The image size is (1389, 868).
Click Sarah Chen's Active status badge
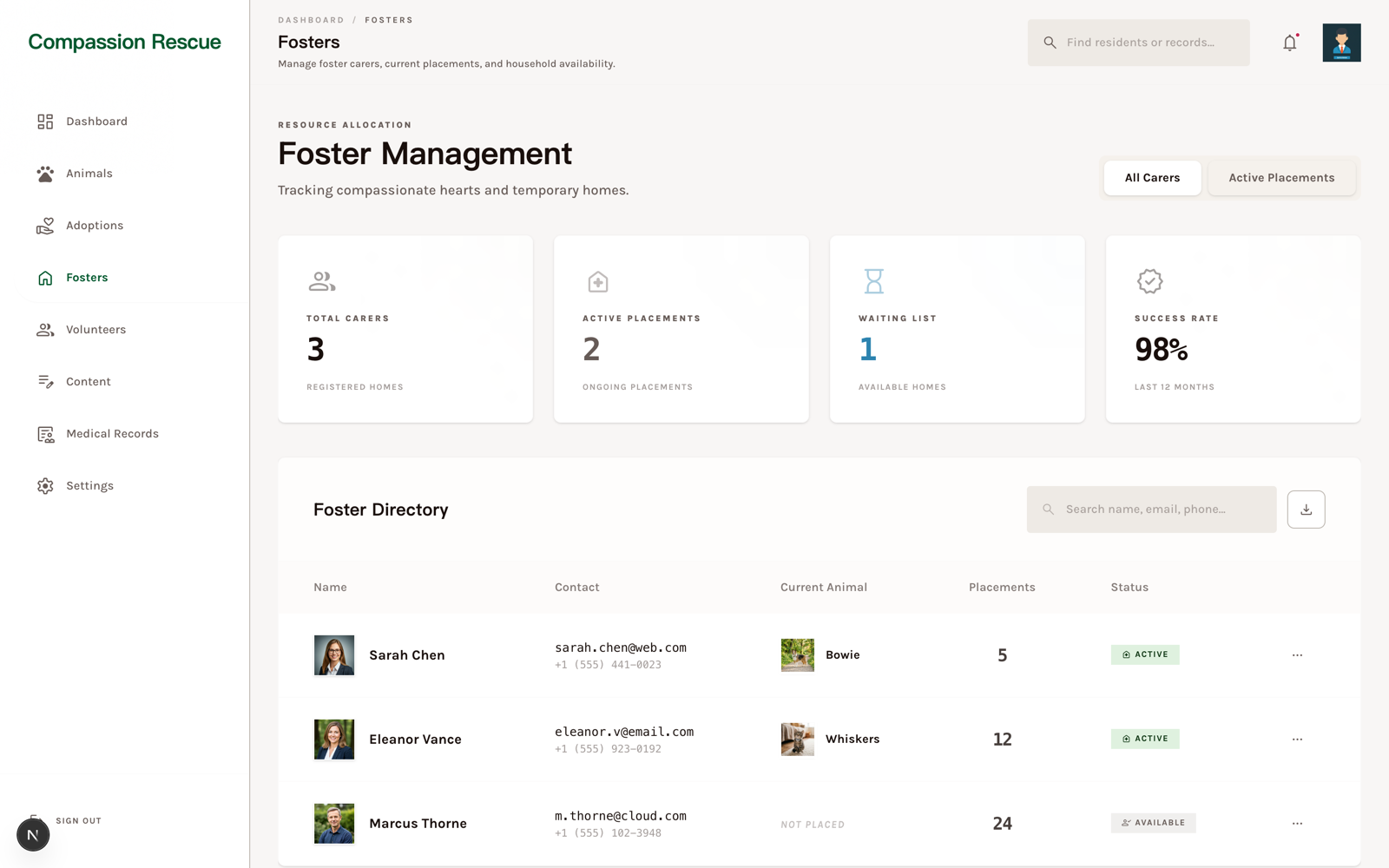tap(1145, 654)
